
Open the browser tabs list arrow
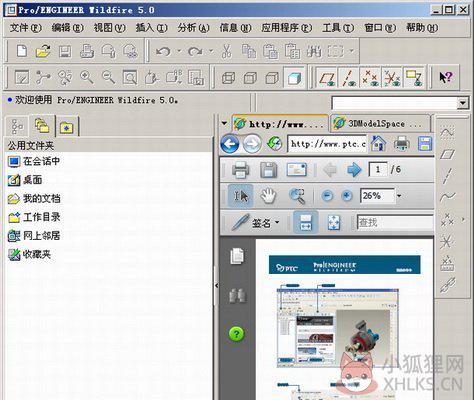pyautogui.click(x=224, y=123)
